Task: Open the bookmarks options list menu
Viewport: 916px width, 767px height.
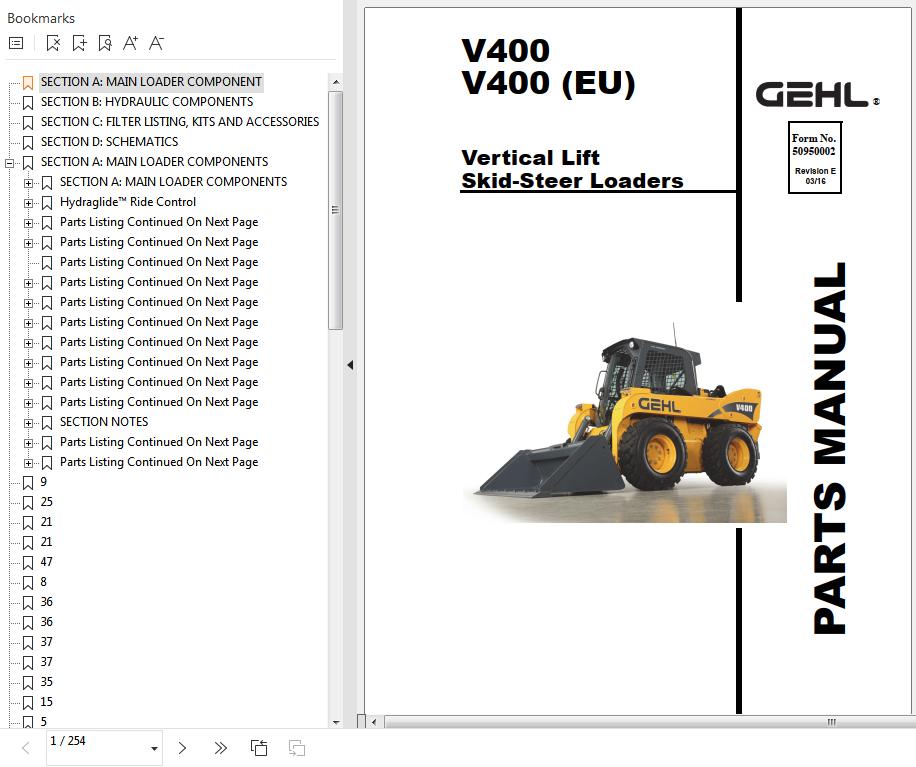Action: [16, 43]
